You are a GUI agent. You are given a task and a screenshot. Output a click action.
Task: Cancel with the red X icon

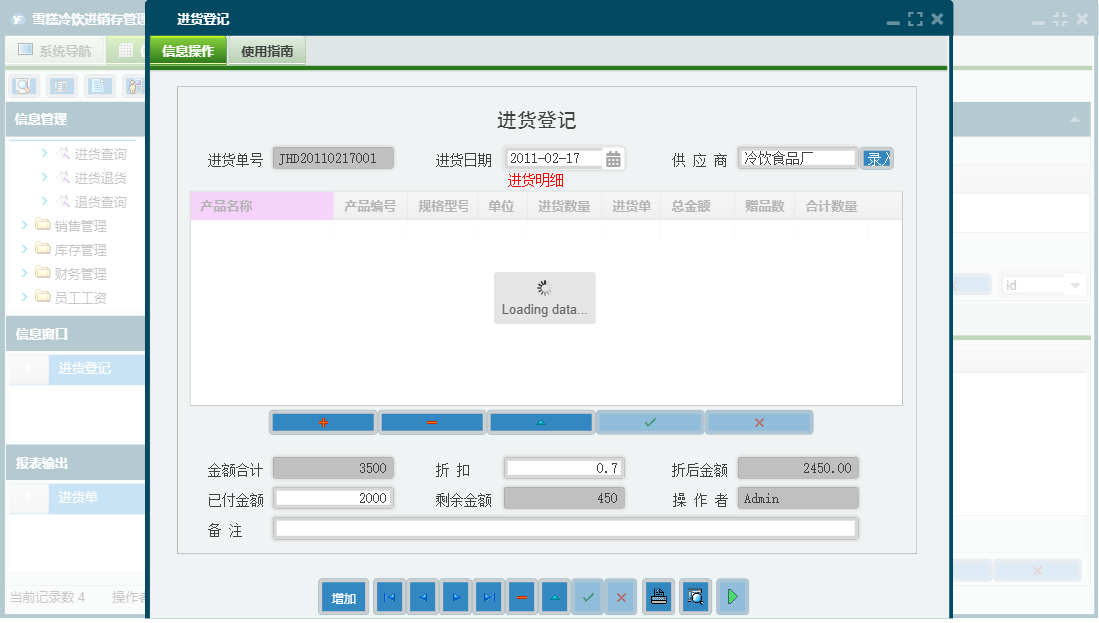coord(759,422)
